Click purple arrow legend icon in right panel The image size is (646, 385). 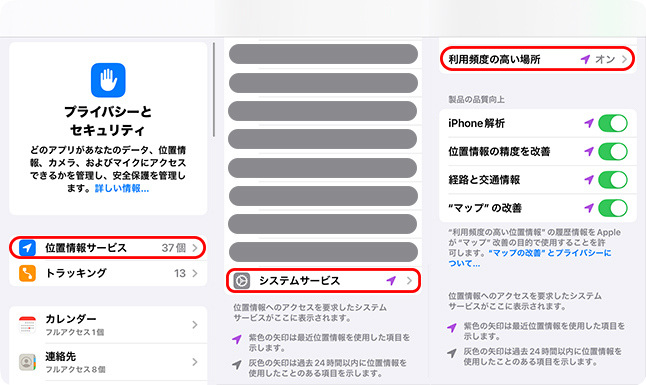pyautogui.click(x=452, y=327)
